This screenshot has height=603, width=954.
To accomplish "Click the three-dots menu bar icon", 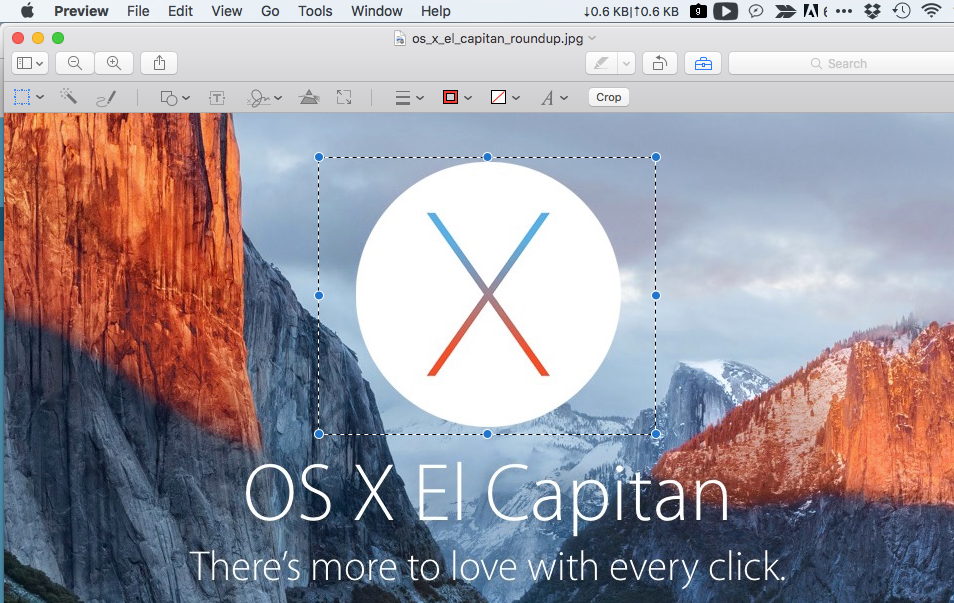I will pyautogui.click(x=844, y=11).
